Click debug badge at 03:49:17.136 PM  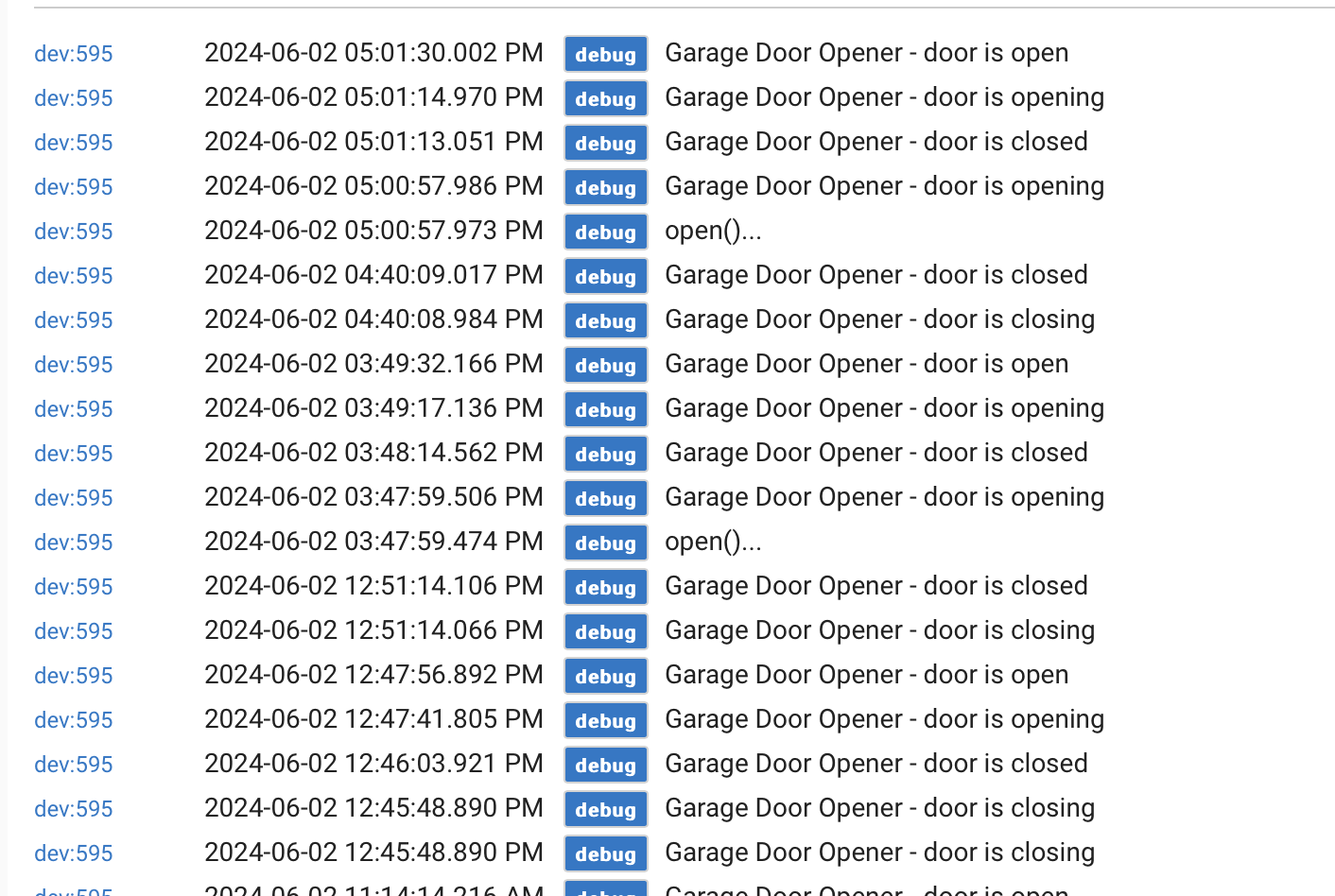(x=606, y=410)
